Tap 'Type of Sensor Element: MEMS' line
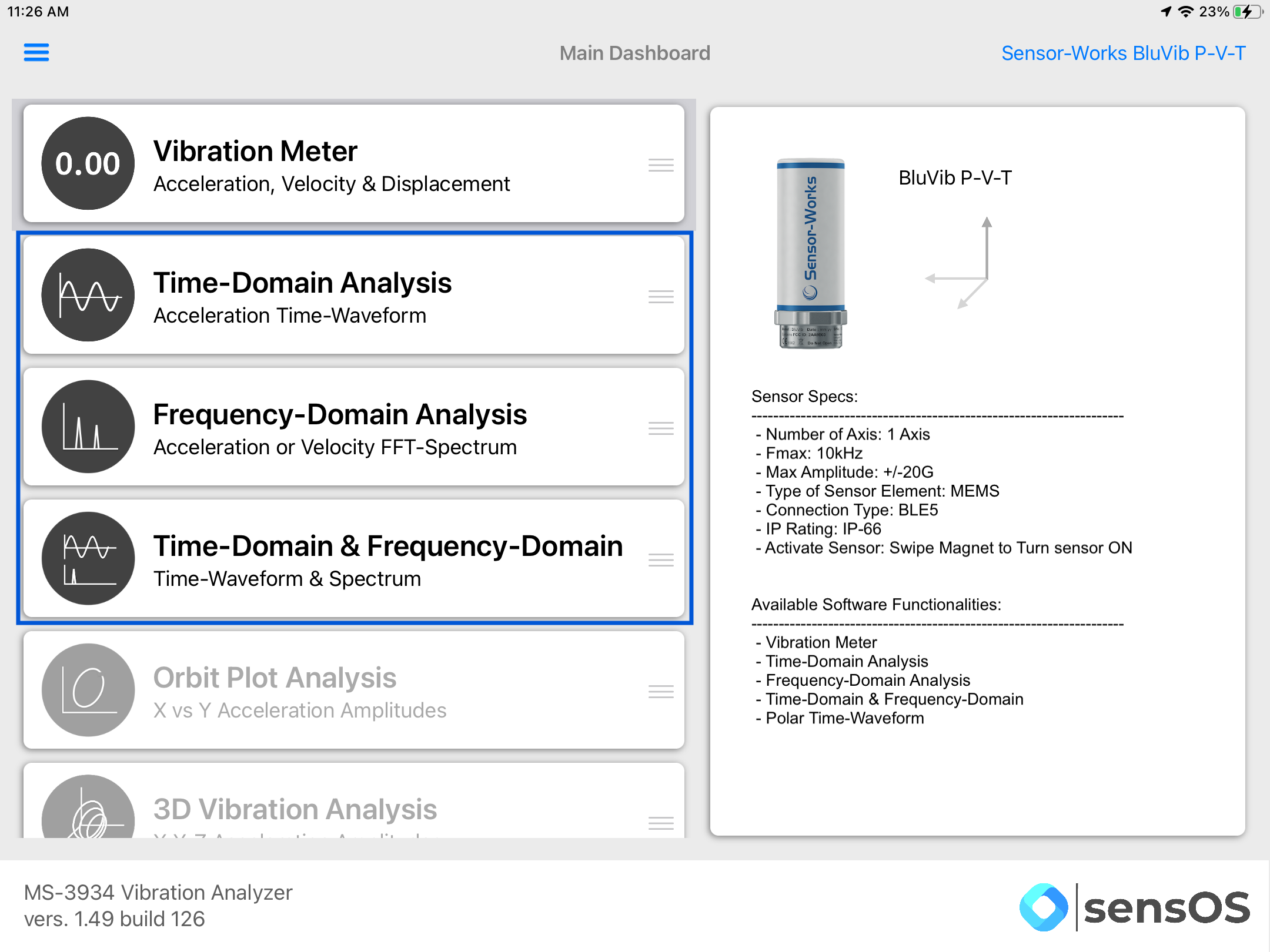The height and width of the screenshot is (952, 1270). pos(877,491)
